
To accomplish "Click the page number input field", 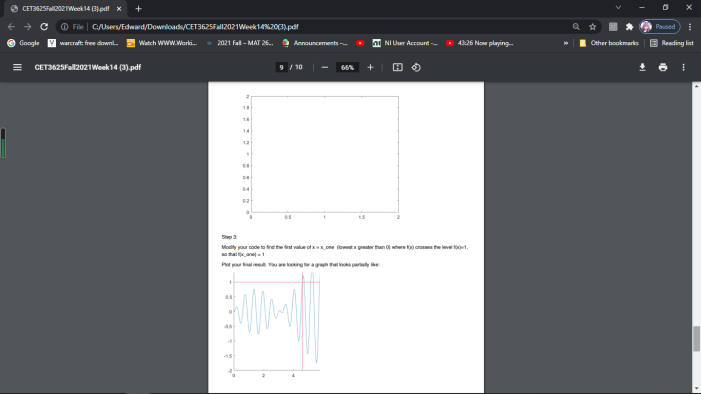I will click(x=281, y=68).
